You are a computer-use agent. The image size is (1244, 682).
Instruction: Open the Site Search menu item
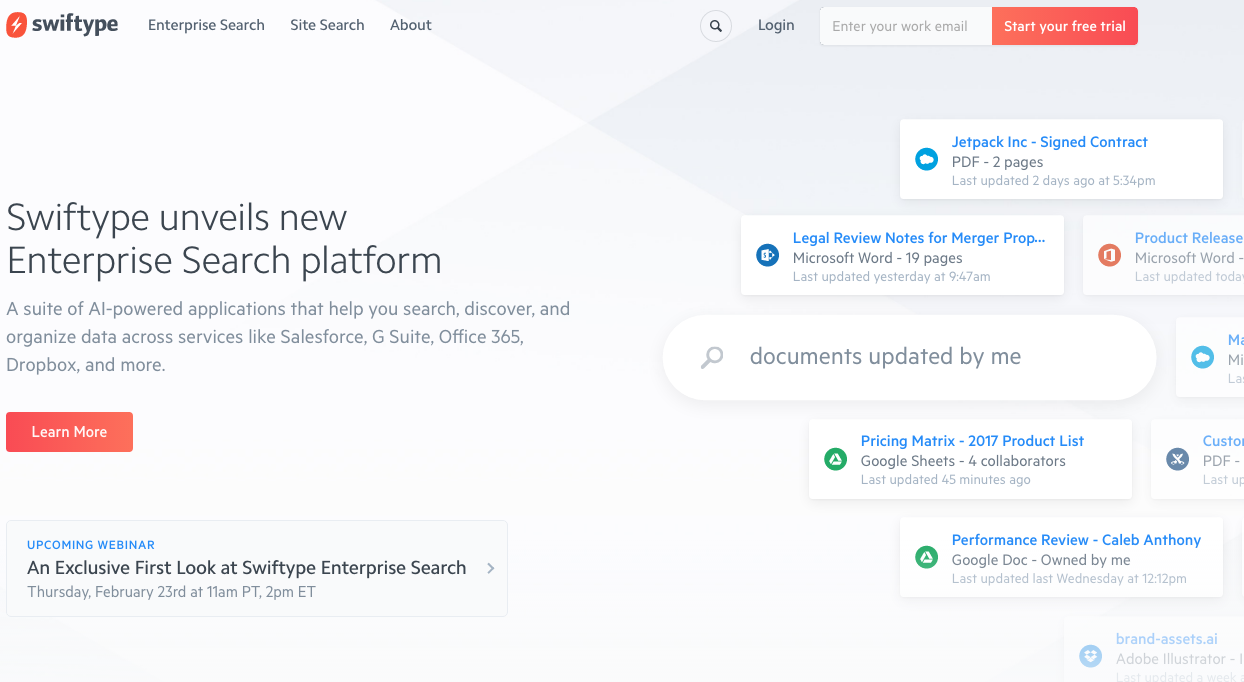[x=327, y=25]
